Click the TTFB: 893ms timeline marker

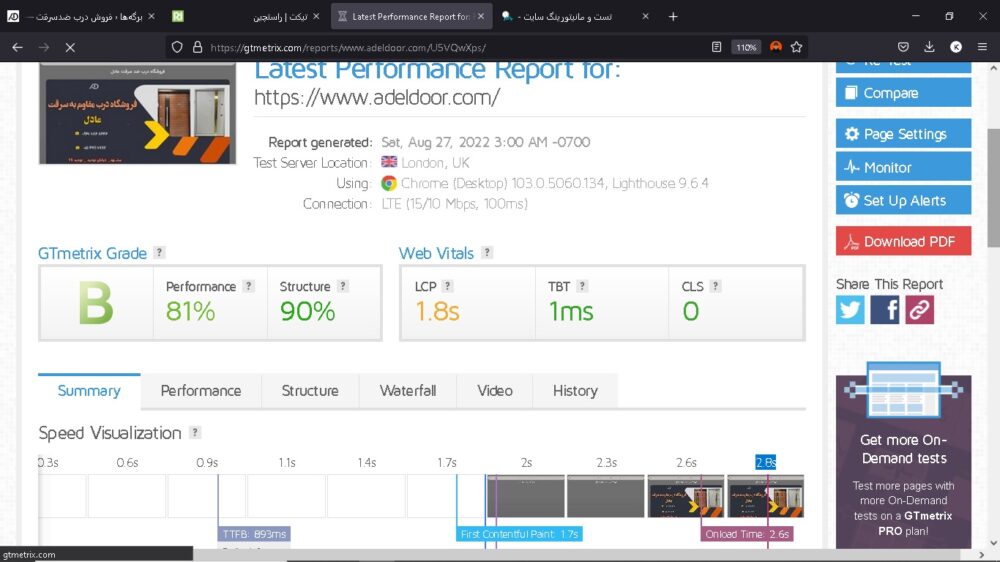[x=254, y=534]
